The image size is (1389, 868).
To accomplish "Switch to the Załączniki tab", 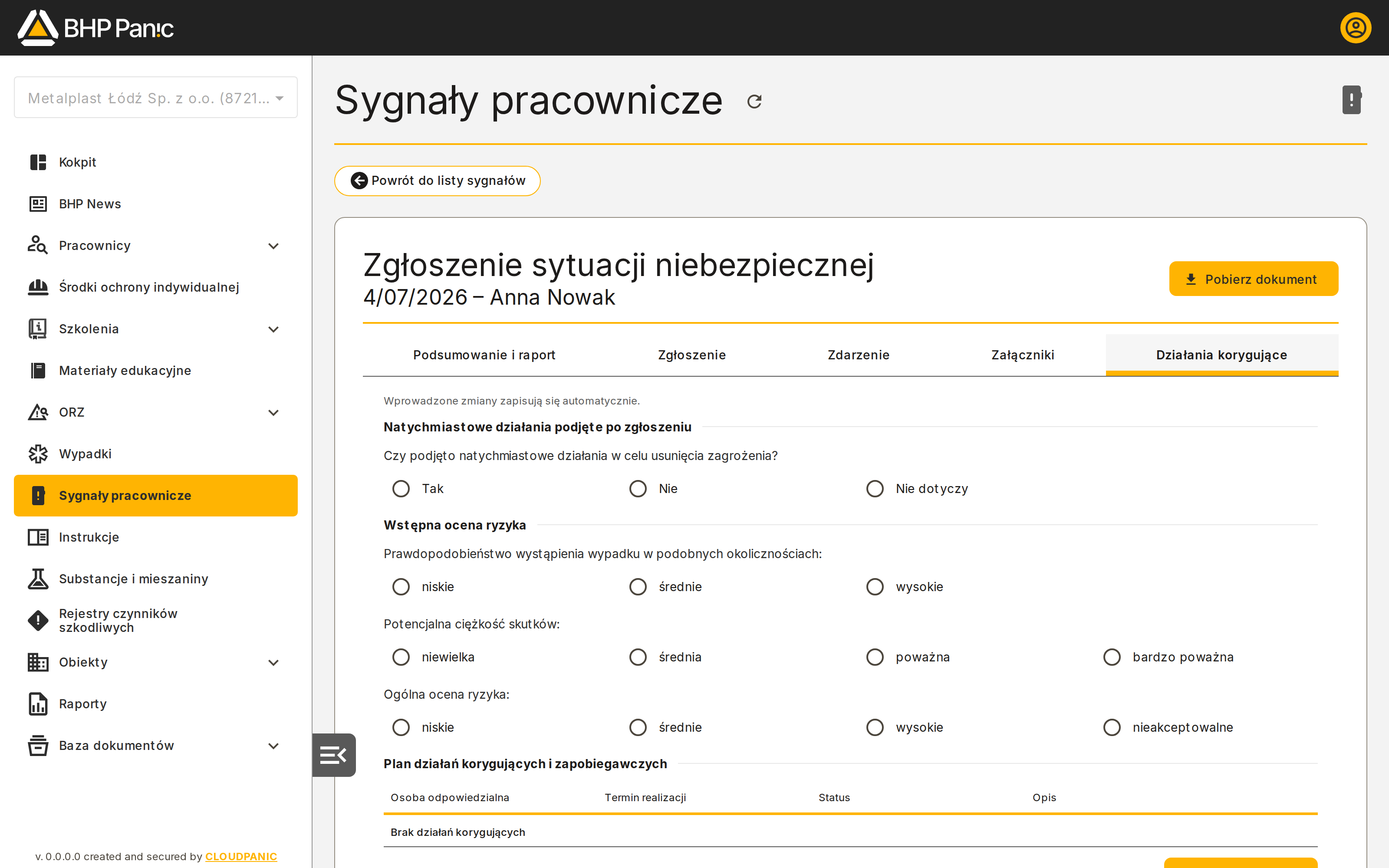I will coord(1022,355).
